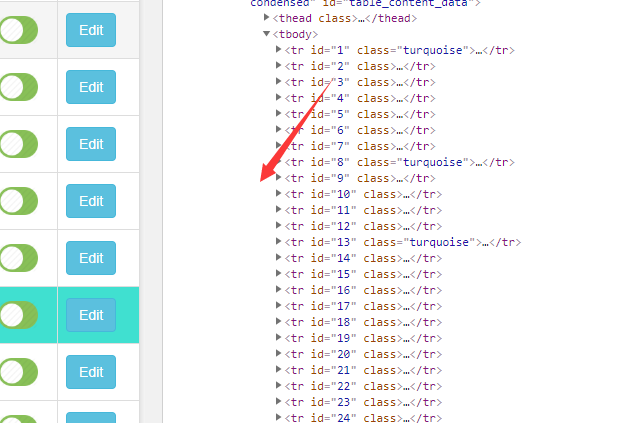Click Edit just below the turquoise row
Image resolution: width=642 pixels, height=423 pixels.
tap(91, 372)
